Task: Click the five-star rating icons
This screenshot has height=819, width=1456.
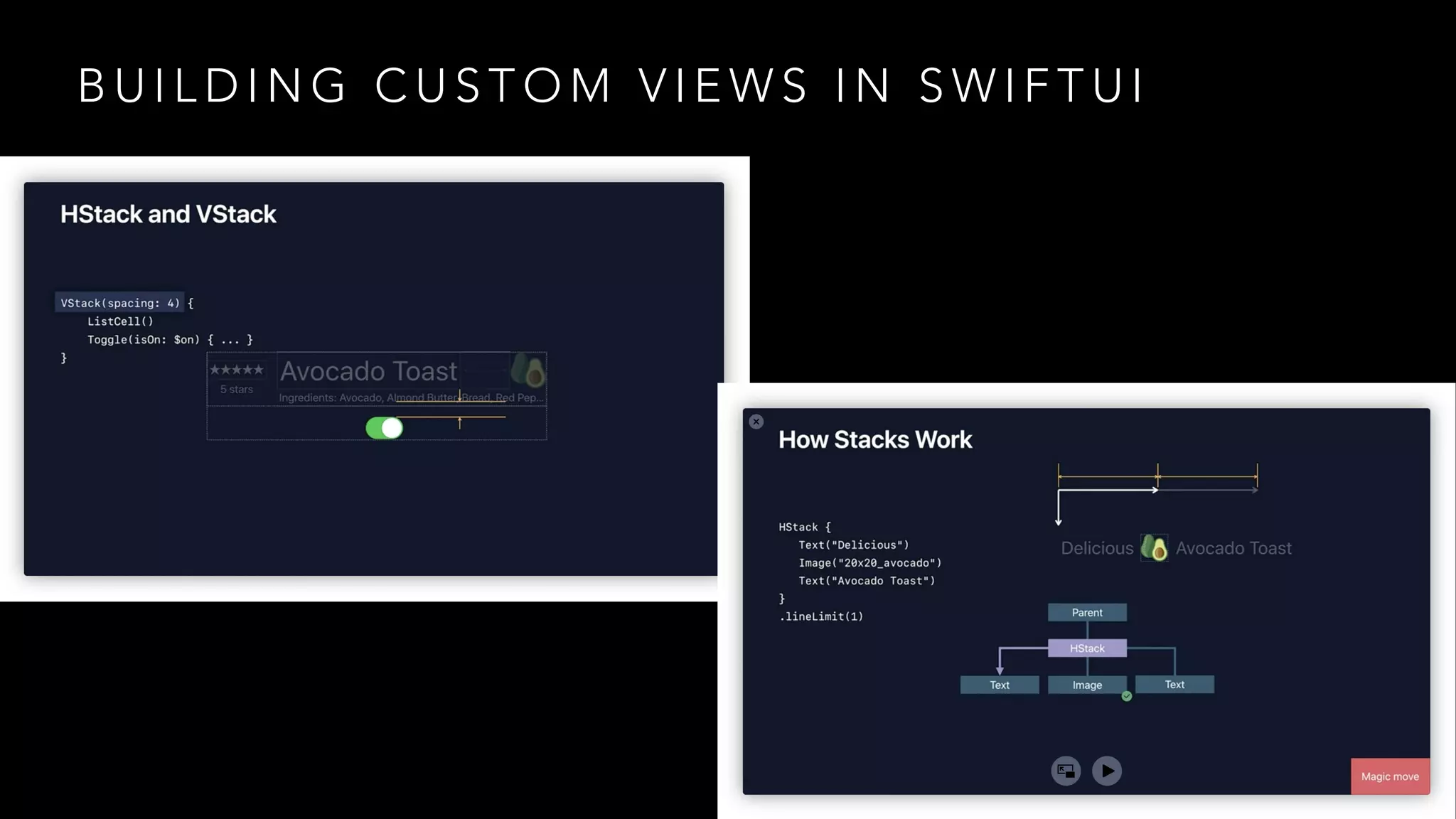Action: (x=237, y=370)
